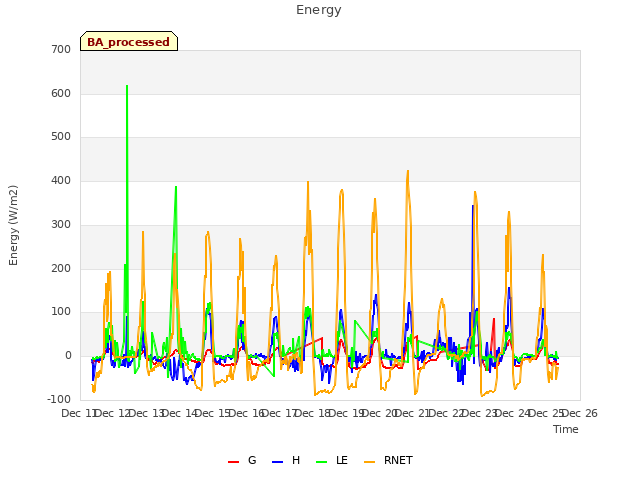Toggle the LE series legend entry
The image size is (640, 480).
point(332,460)
